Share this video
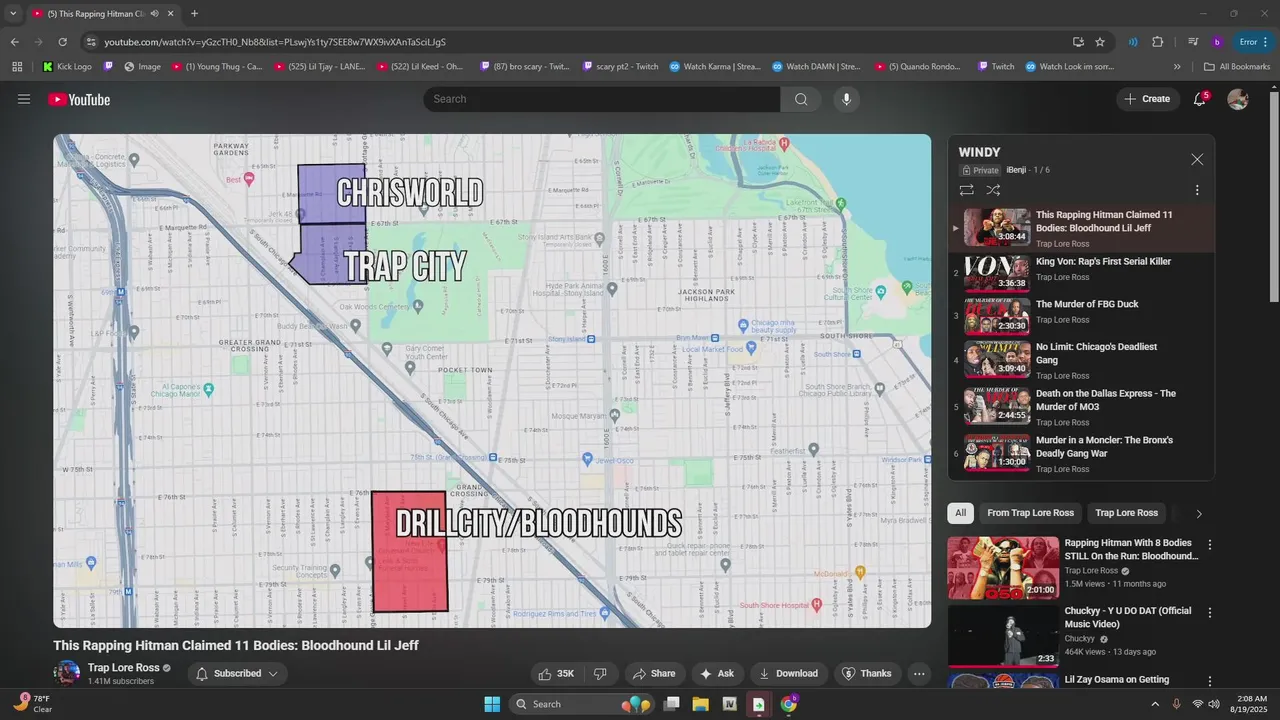The height and width of the screenshot is (720, 1280). (x=654, y=673)
